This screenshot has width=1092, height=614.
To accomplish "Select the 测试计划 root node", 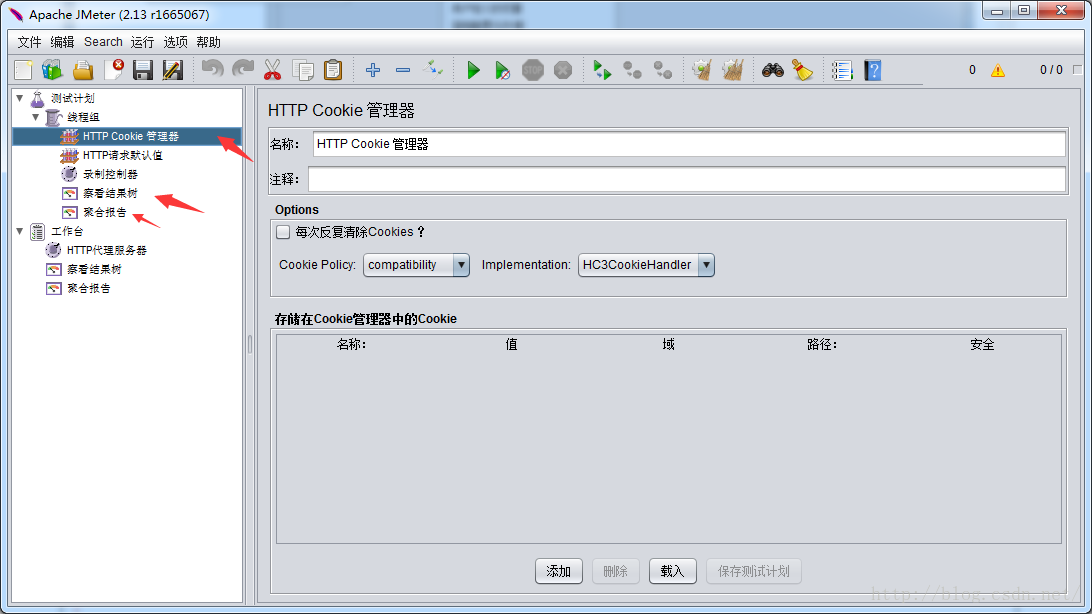I will (72, 98).
